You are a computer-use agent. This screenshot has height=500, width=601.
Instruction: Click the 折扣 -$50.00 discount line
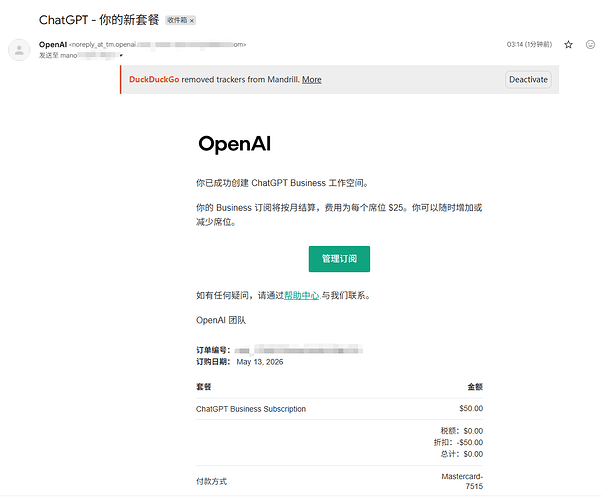click(458, 442)
